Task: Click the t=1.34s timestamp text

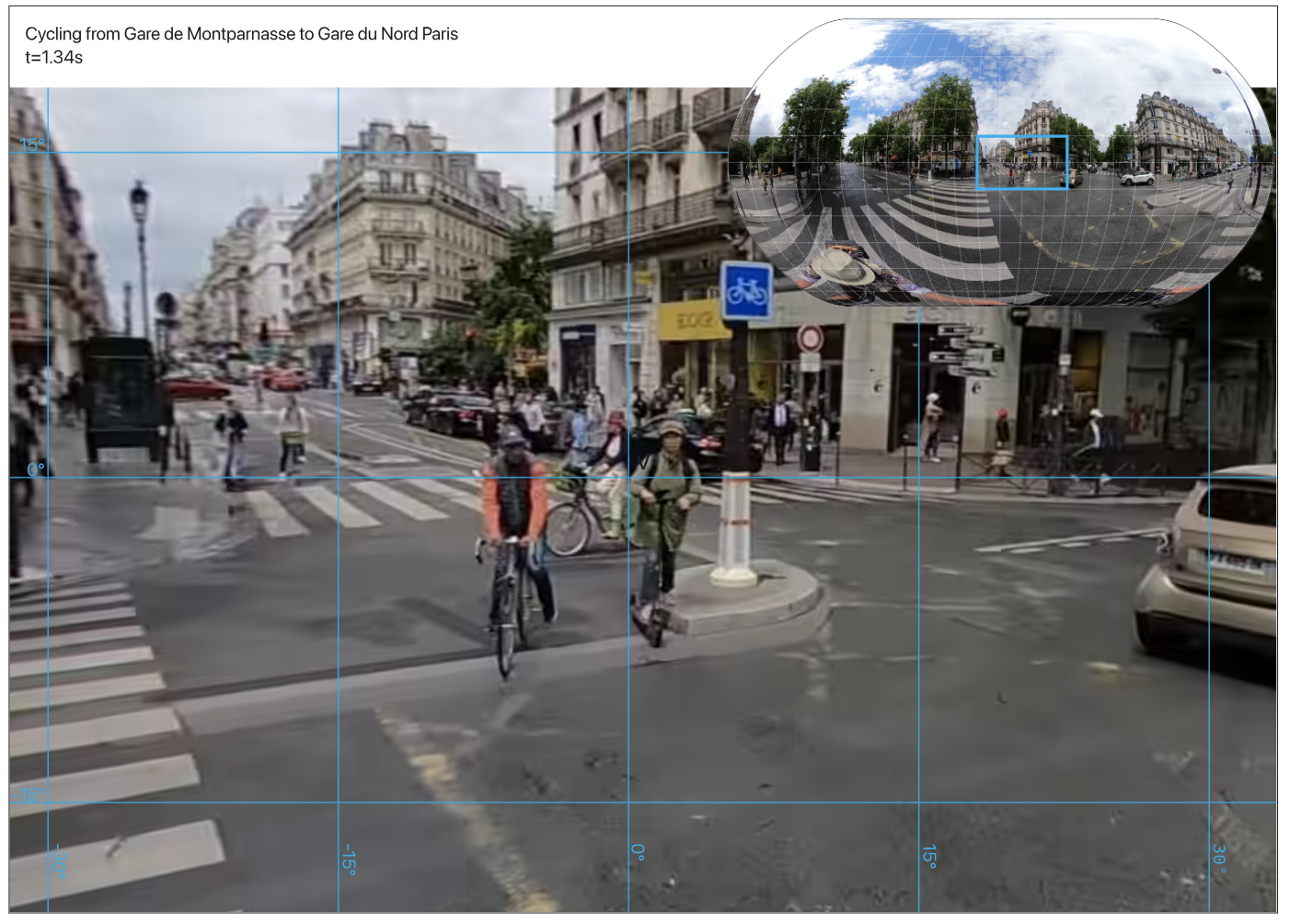Action: pos(53,57)
